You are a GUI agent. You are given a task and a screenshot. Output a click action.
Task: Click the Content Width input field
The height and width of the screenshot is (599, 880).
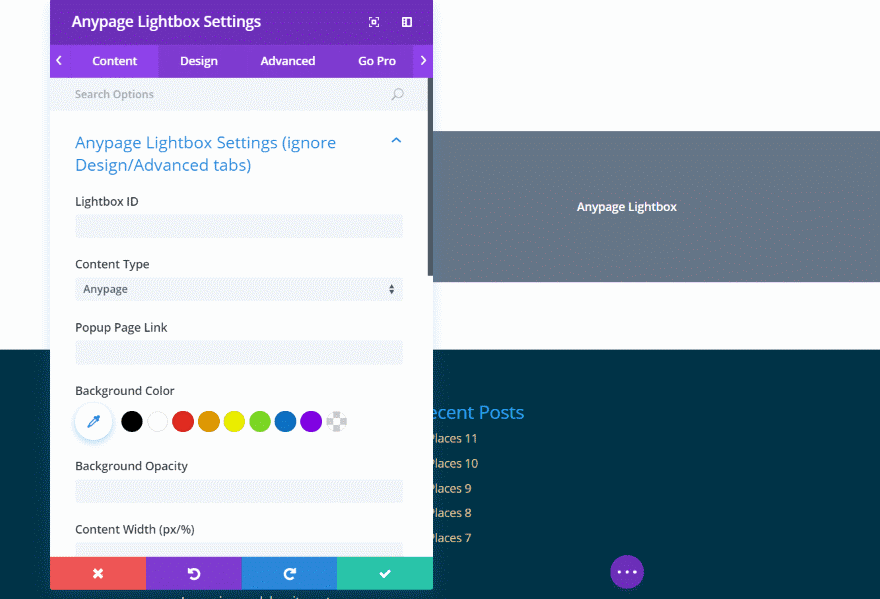(x=239, y=550)
